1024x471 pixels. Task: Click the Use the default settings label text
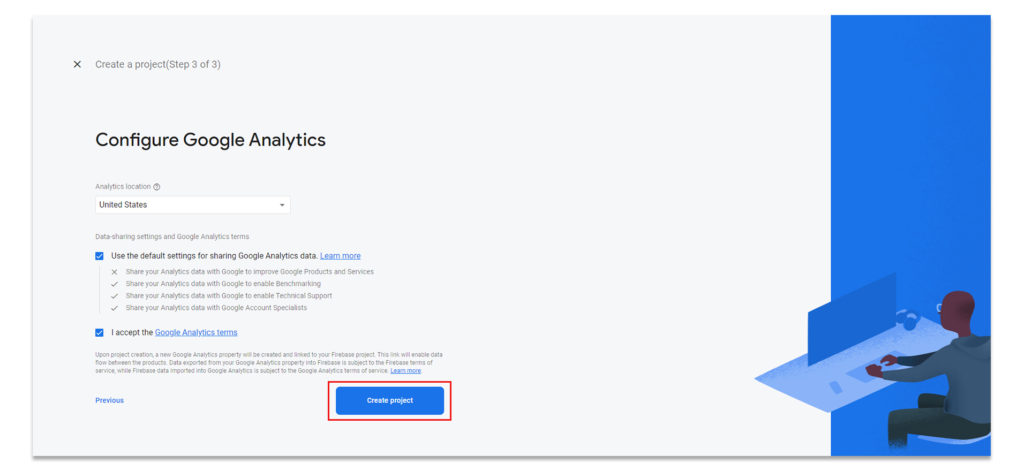click(214, 256)
